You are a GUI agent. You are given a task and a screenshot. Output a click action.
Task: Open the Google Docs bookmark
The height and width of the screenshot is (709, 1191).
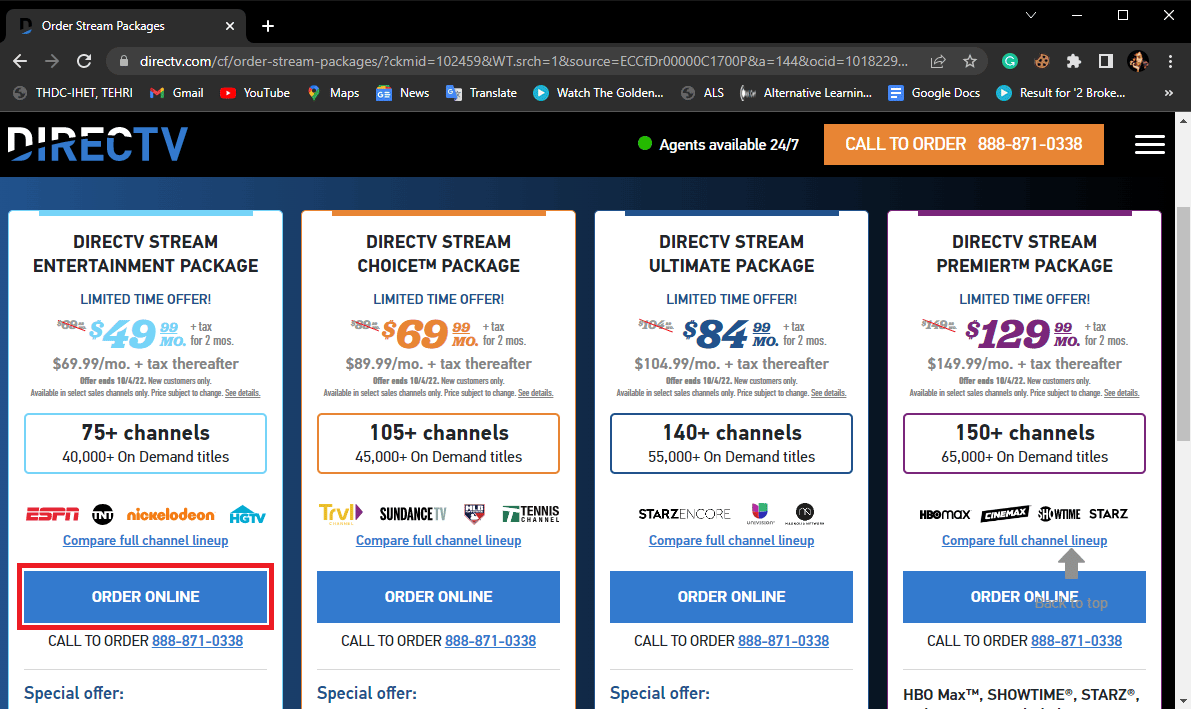[x=934, y=93]
